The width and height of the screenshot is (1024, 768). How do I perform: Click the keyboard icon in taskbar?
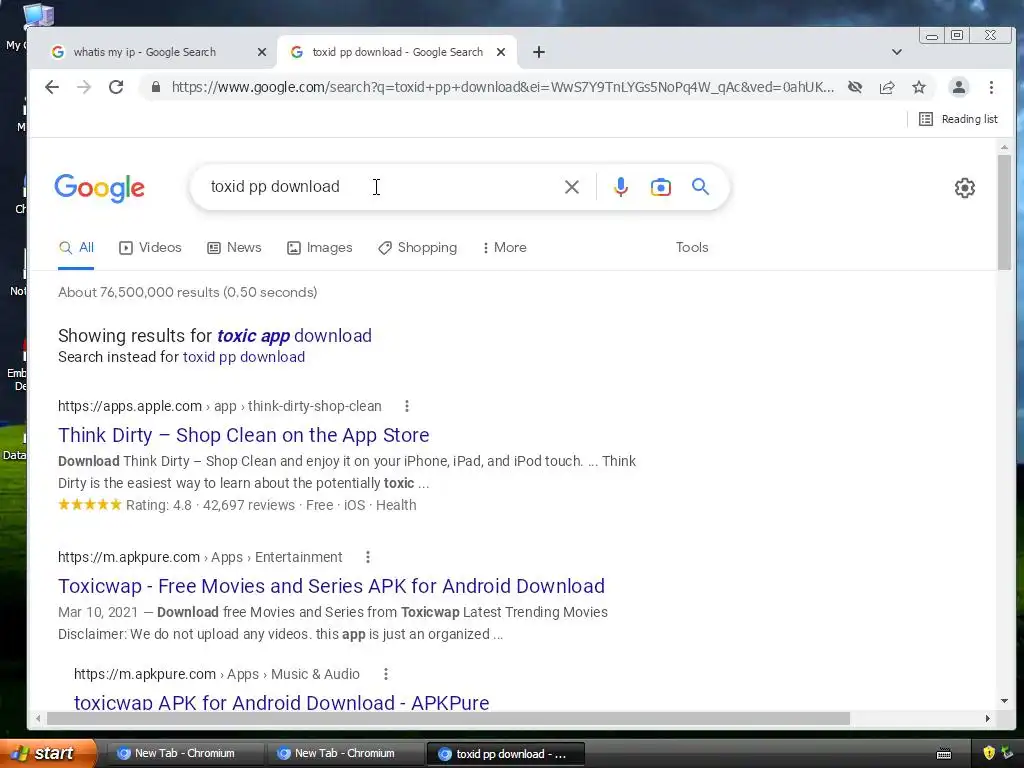[x=944, y=754]
